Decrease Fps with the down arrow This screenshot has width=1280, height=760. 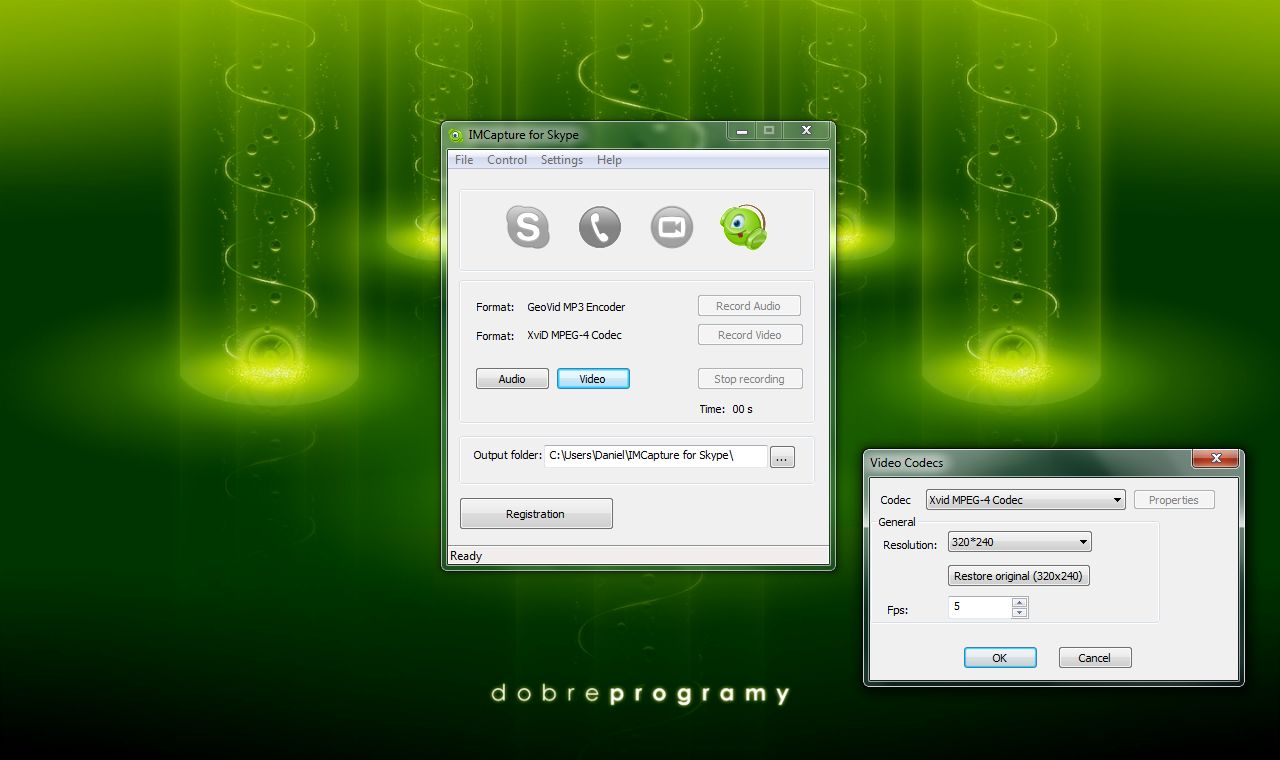[1019, 612]
